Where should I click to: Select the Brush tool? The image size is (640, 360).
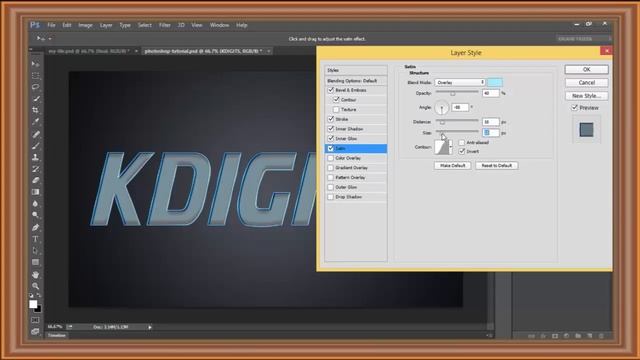(x=36, y=146)
